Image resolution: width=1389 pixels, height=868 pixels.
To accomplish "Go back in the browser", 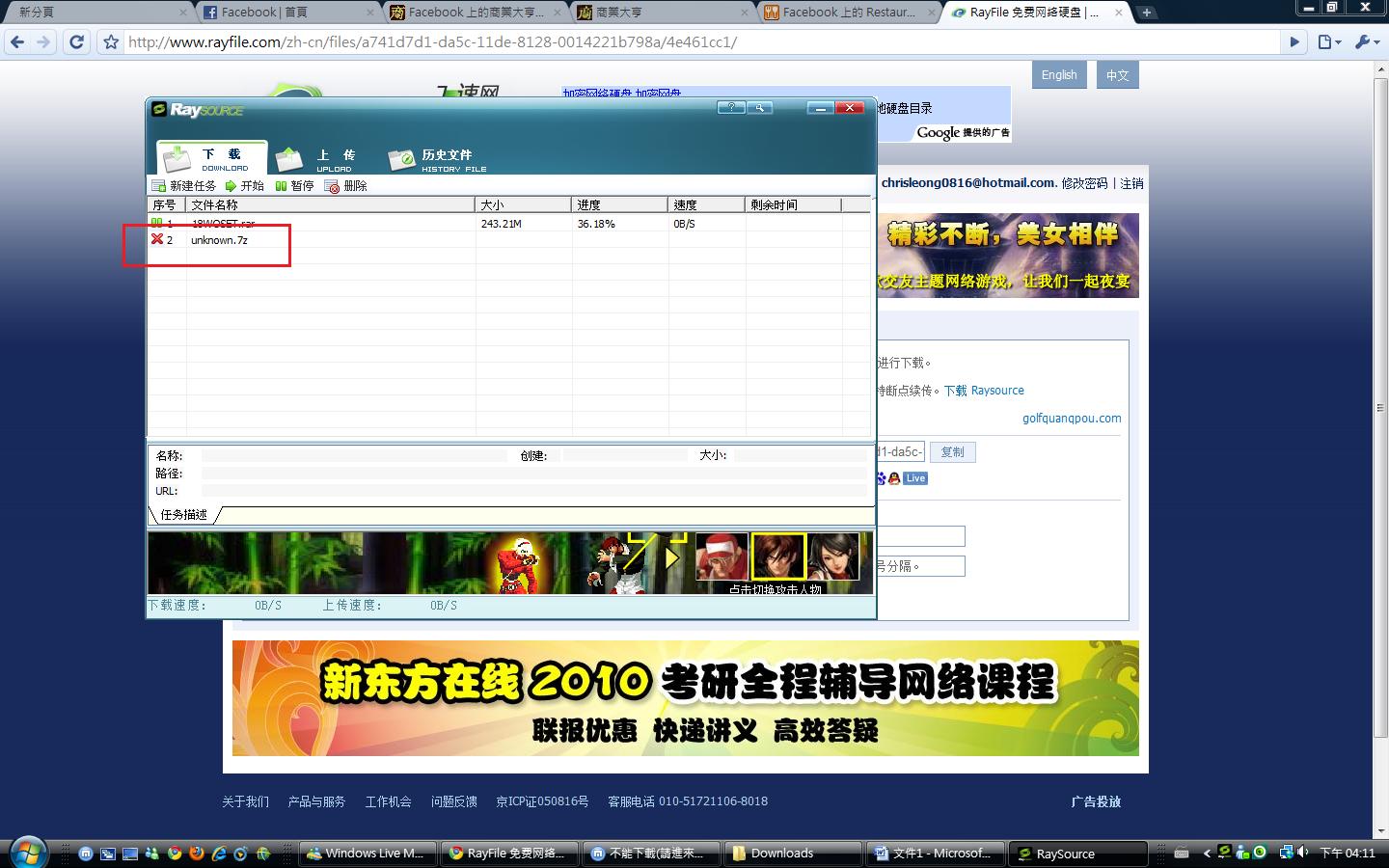I will point(17,42).
